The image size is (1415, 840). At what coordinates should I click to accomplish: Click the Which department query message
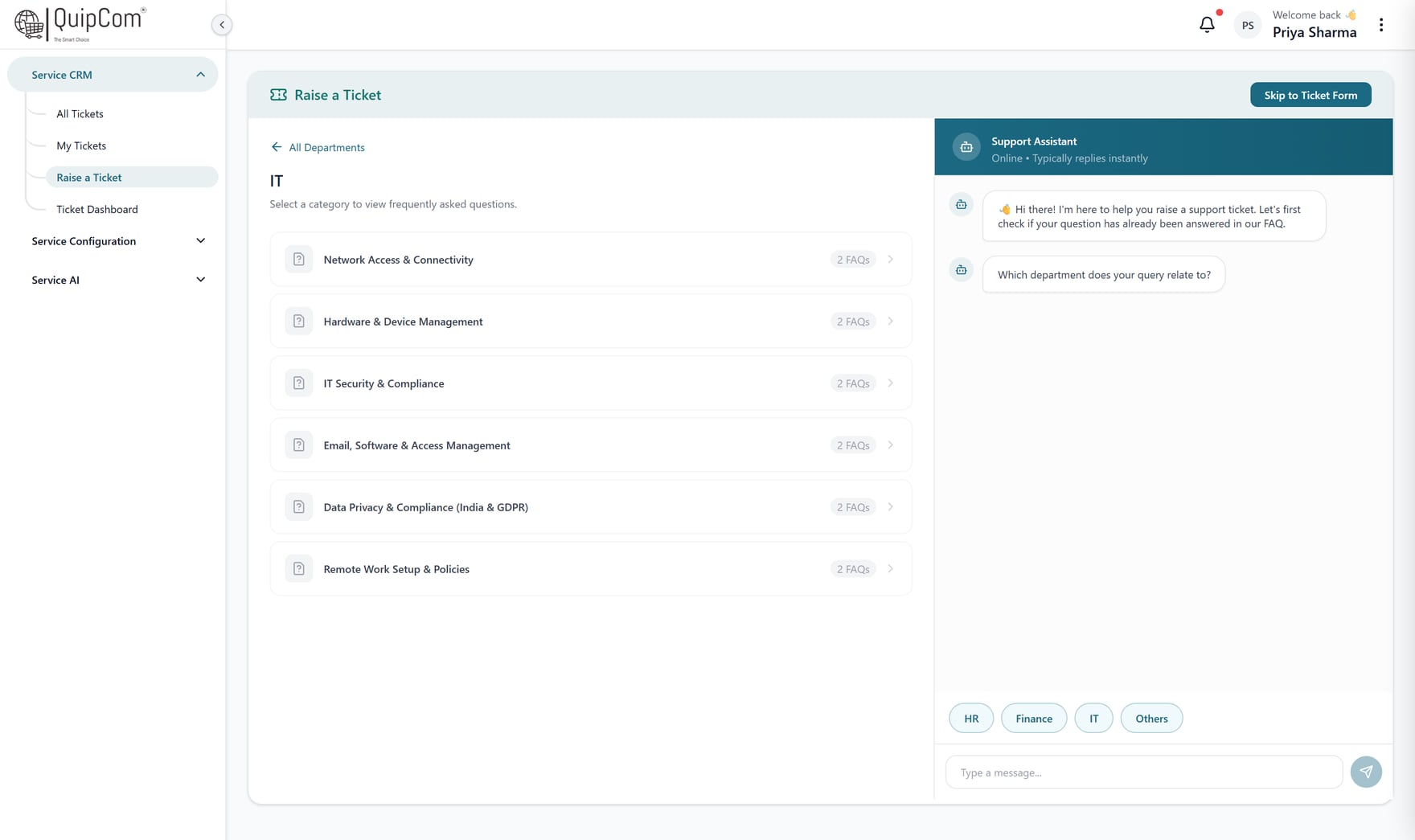pos(1104,275)
